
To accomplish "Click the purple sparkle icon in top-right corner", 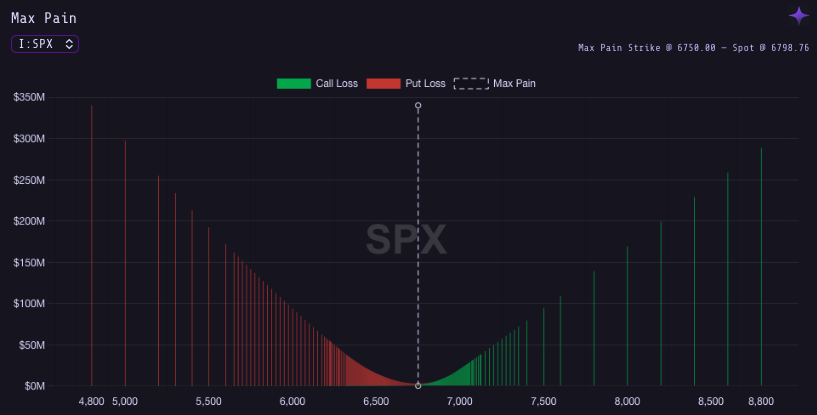I will point(798,15).
